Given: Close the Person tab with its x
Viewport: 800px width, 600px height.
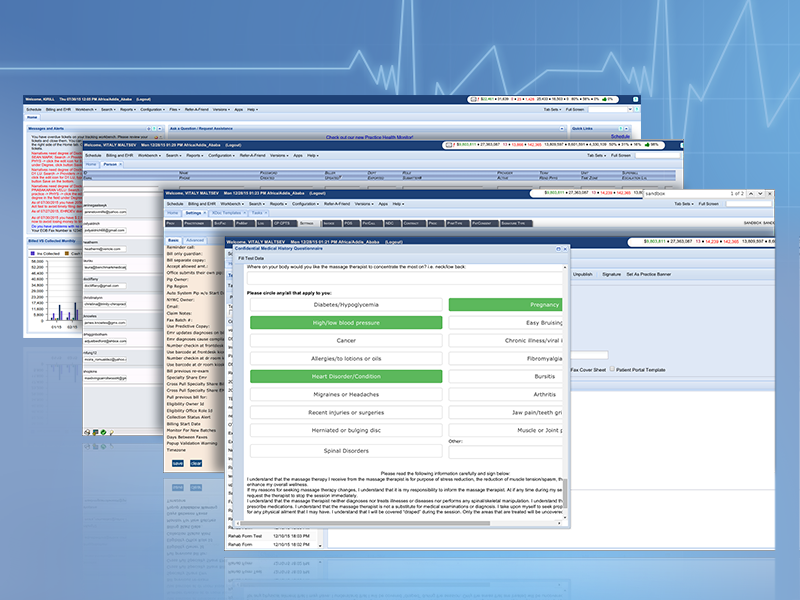Looking at the screenshot, I should click(x=120, y=164).
